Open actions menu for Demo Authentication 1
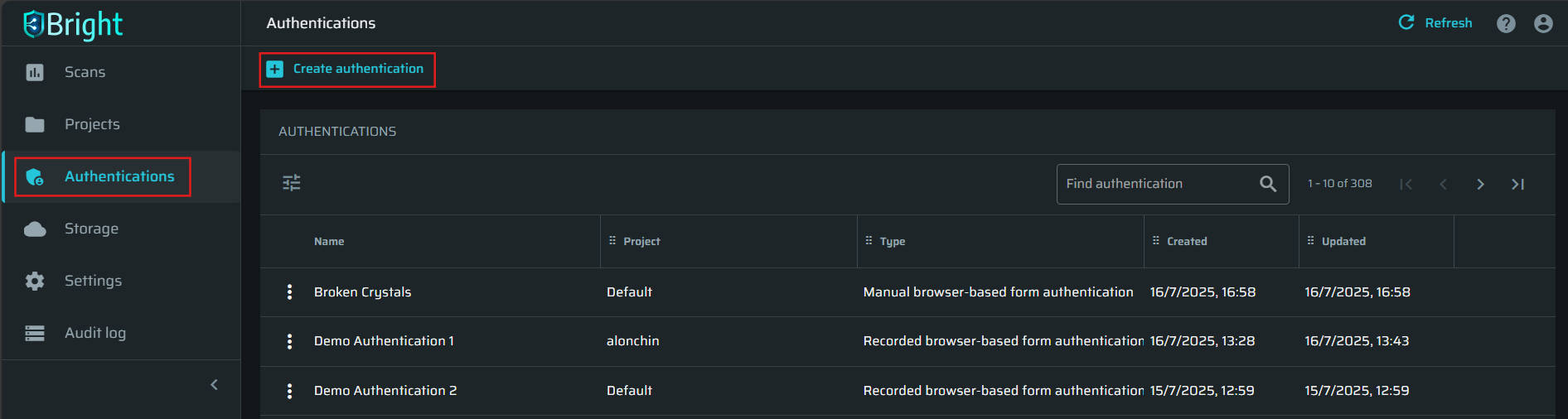The image size is (1568, 419). (x=289, y=341)
